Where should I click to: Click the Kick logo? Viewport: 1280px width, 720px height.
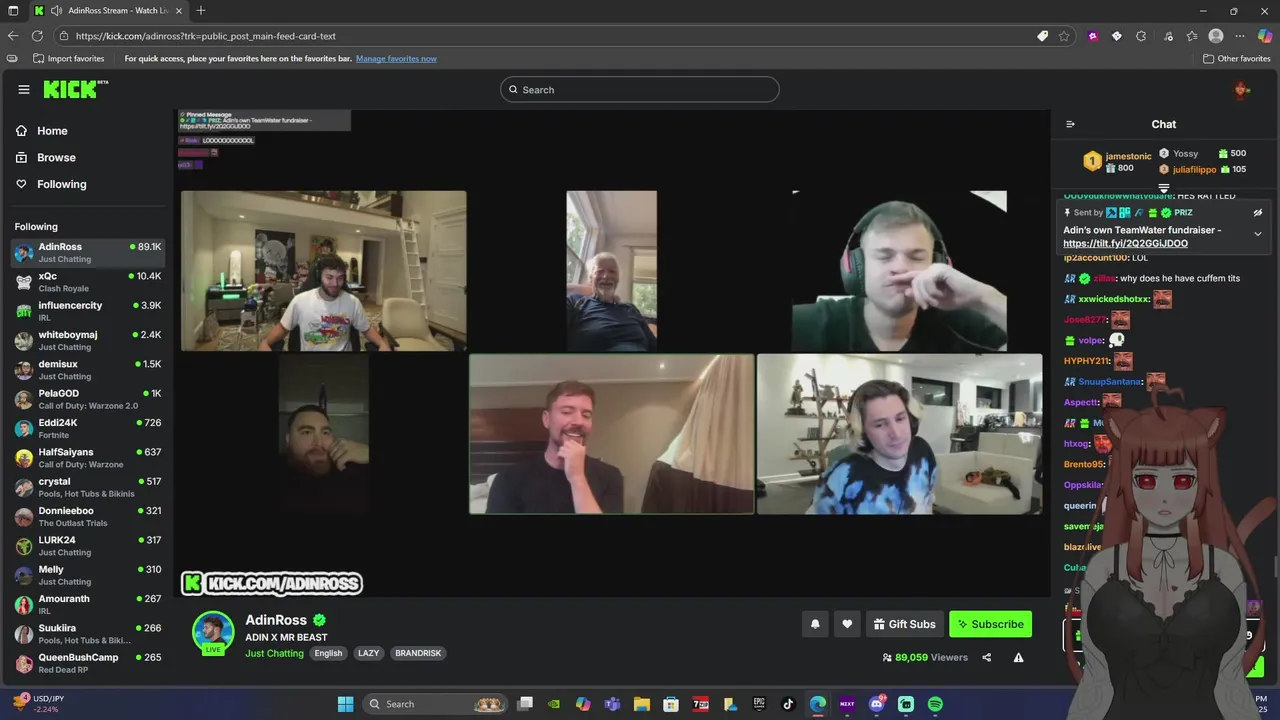(75, 89)
